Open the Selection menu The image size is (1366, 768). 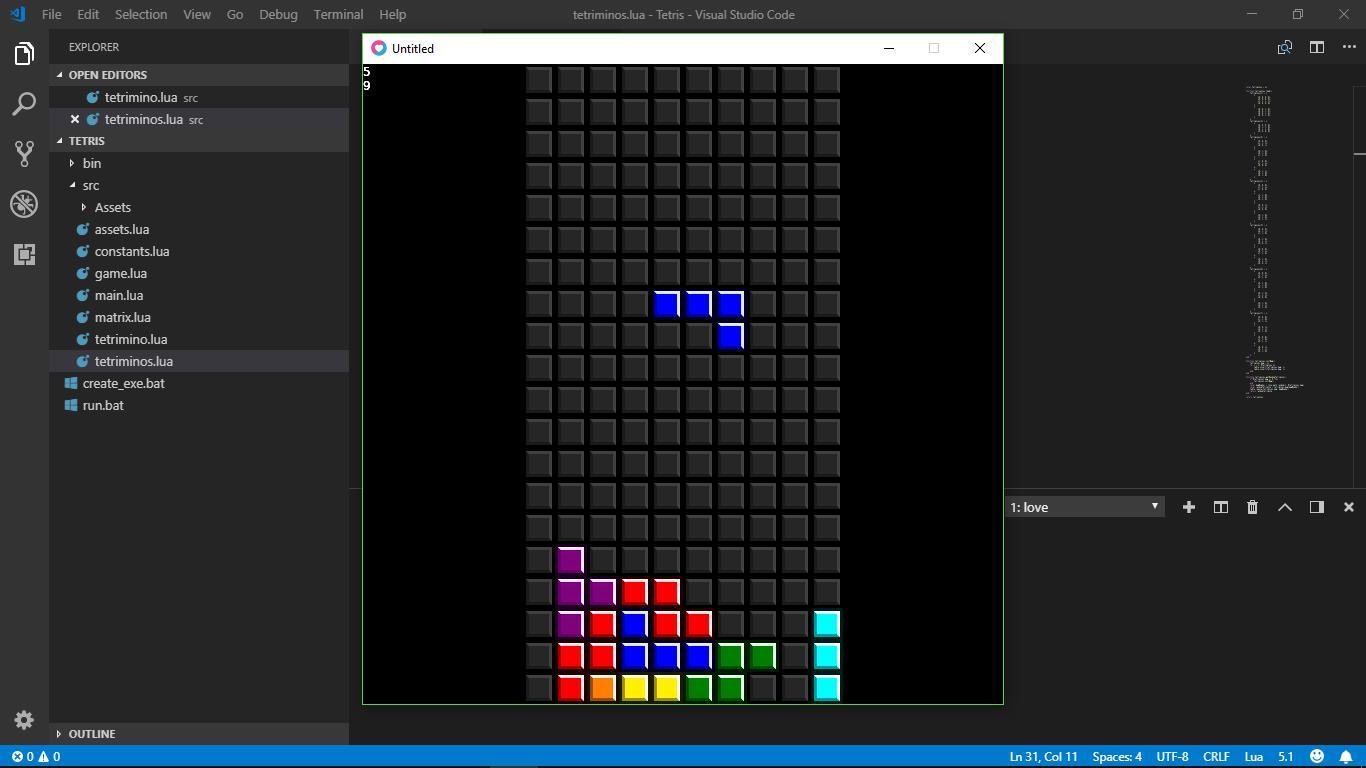click(141, 14)
